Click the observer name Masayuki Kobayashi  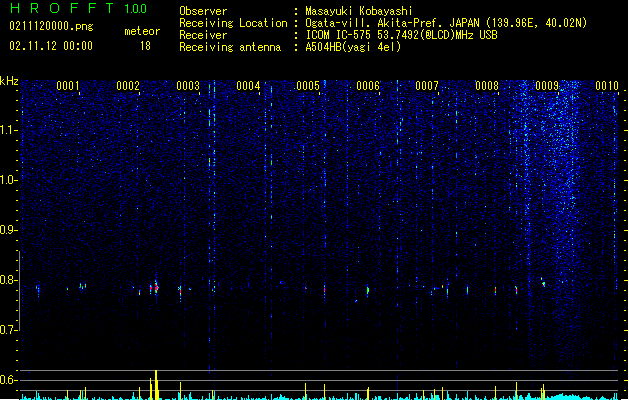coord(359,11)
